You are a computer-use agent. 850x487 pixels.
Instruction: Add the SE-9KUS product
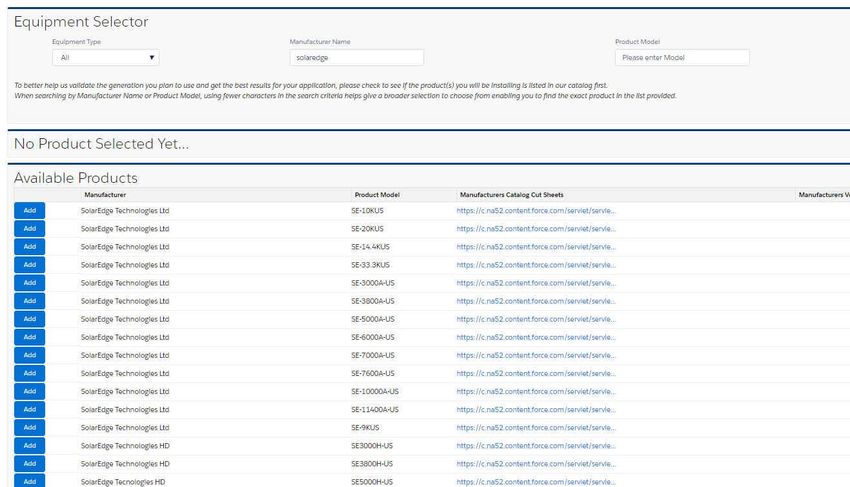30,427
